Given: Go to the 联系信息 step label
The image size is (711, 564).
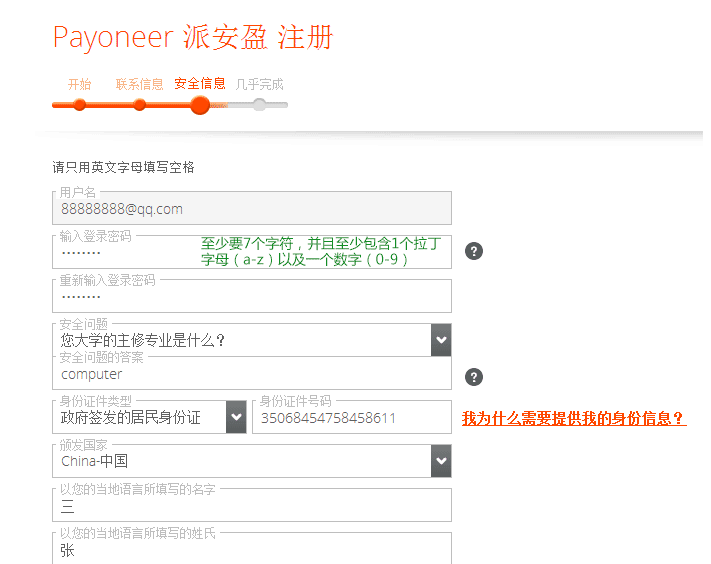Looking at the screenshot, I should tap(139, 84).
